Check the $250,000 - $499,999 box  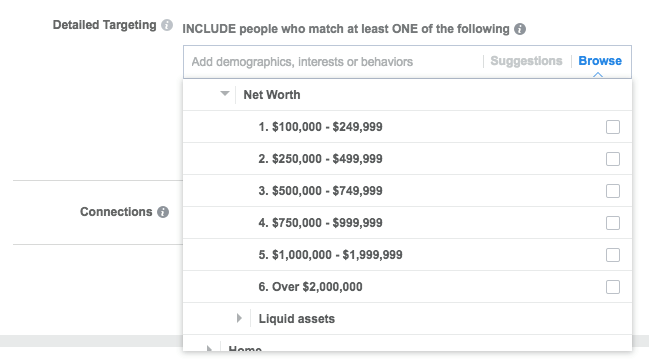click(x=613, y=159)
